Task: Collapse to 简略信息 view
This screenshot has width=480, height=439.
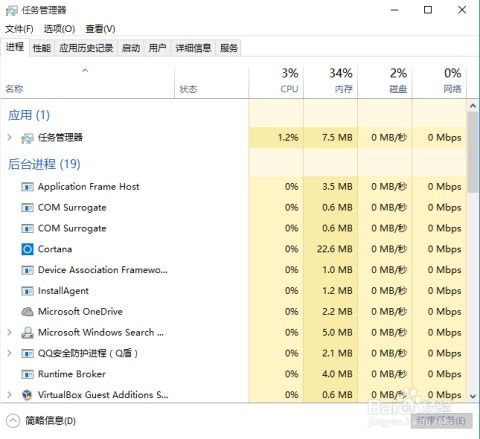Action: coord(41,421)
